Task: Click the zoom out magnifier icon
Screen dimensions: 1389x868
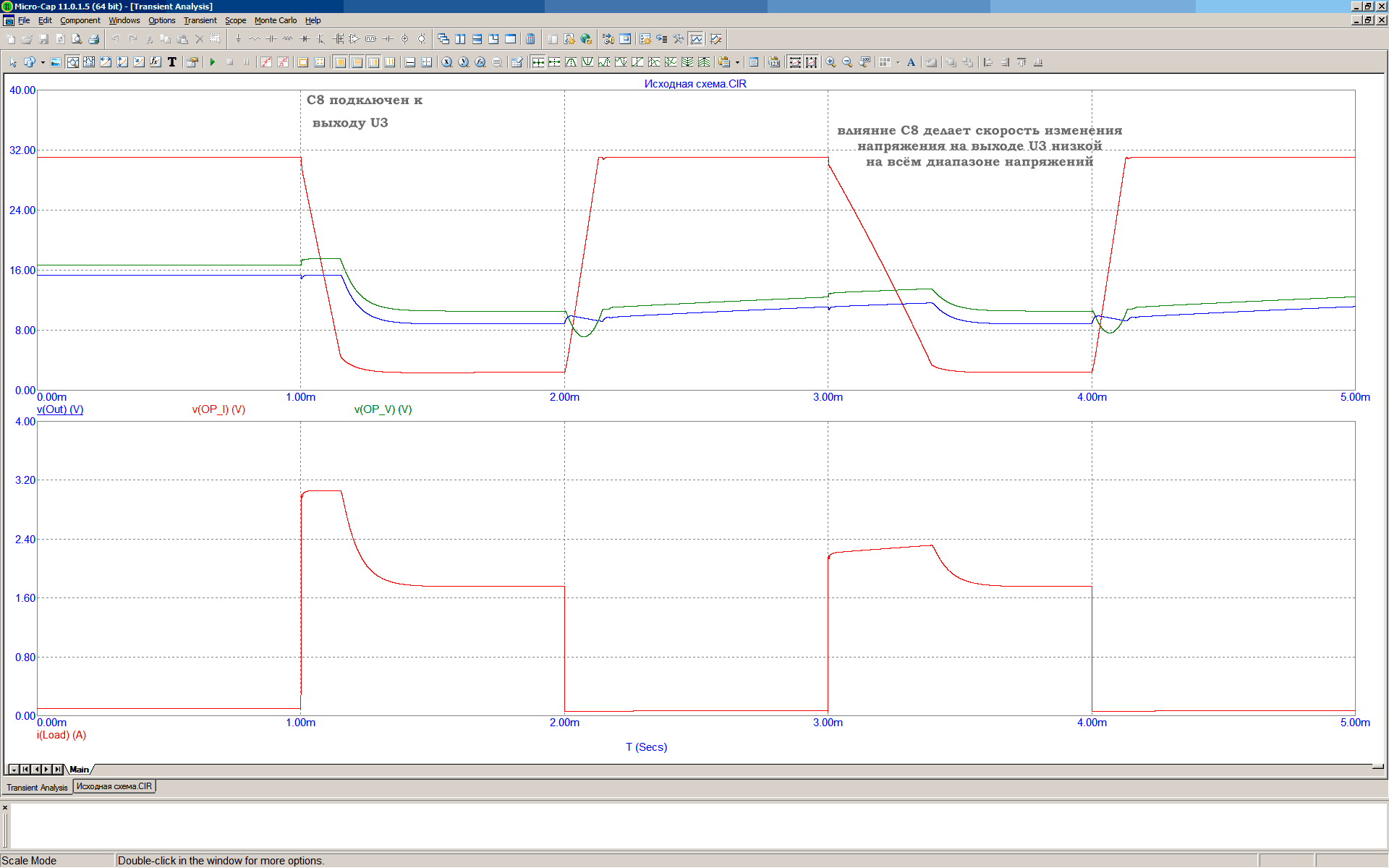Action: 847,62
